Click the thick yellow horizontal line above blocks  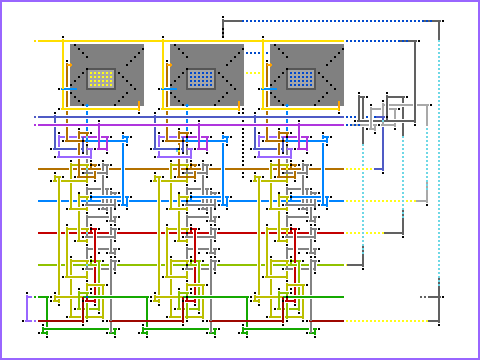click(189, 41)
